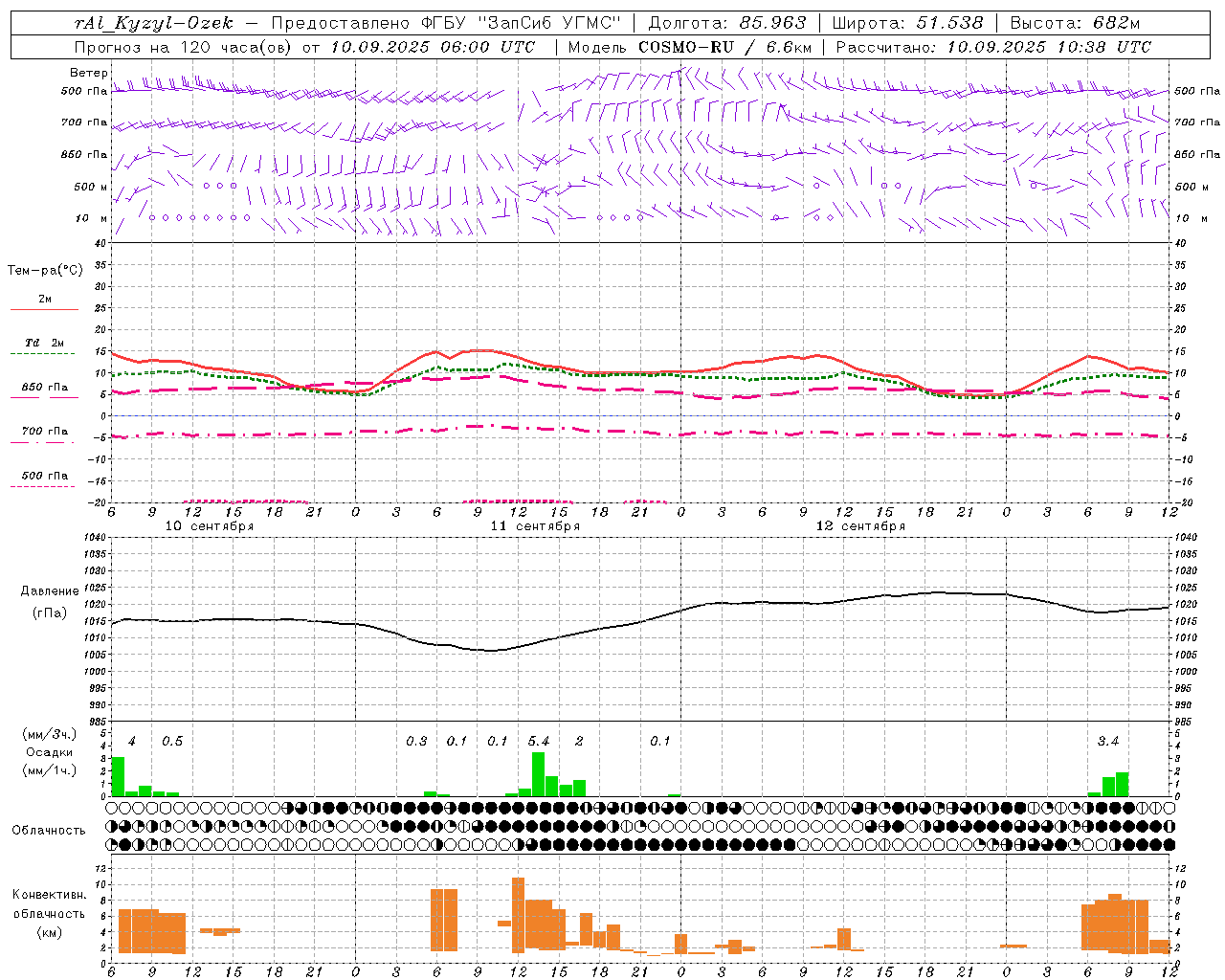This screenshot has height=980, width=1225.
Task: Click the Широта: 51.538 value
Action: pyautogui.click(x=907, y=23)
